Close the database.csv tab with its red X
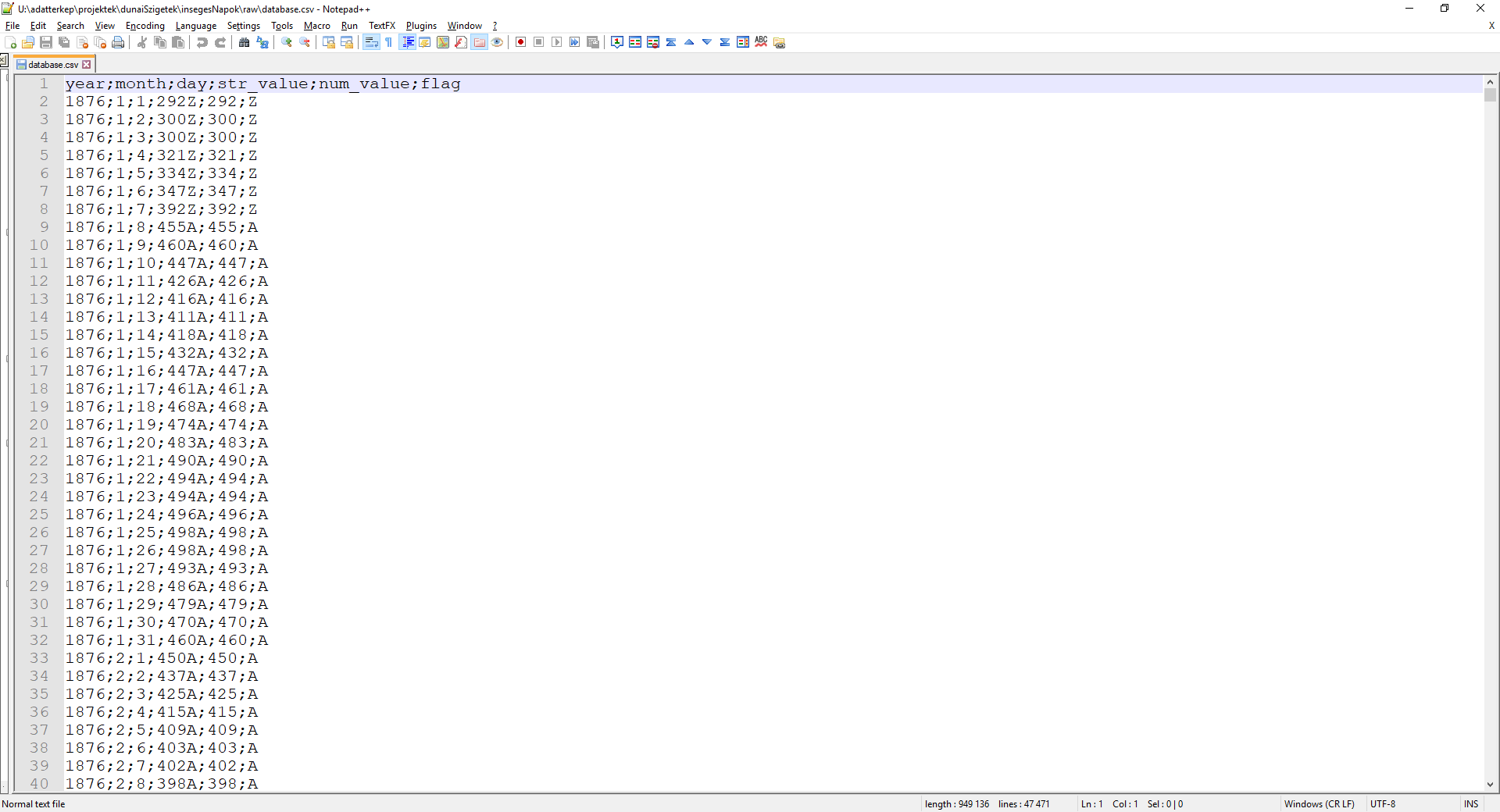This screenshot has width=1500, height=812. point(87,65)
